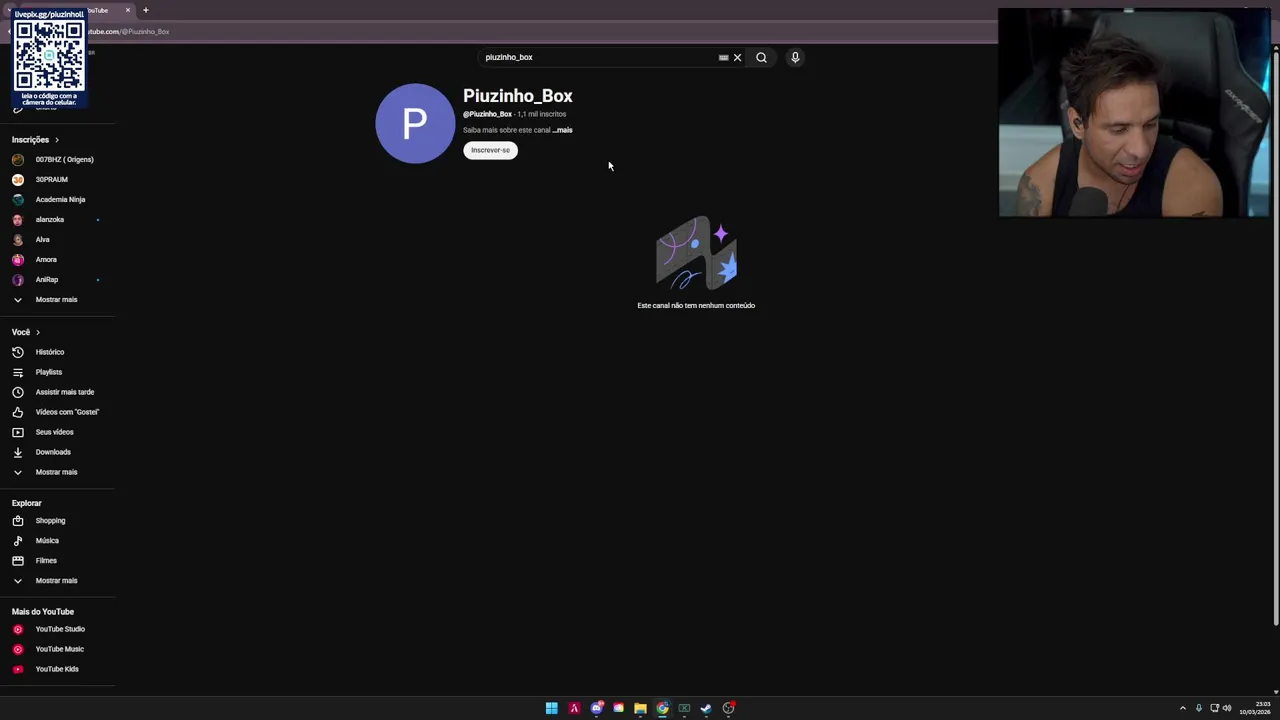Click the Inscrever-se button
This screenshot has height=720, width=1280.
(490, 150)
